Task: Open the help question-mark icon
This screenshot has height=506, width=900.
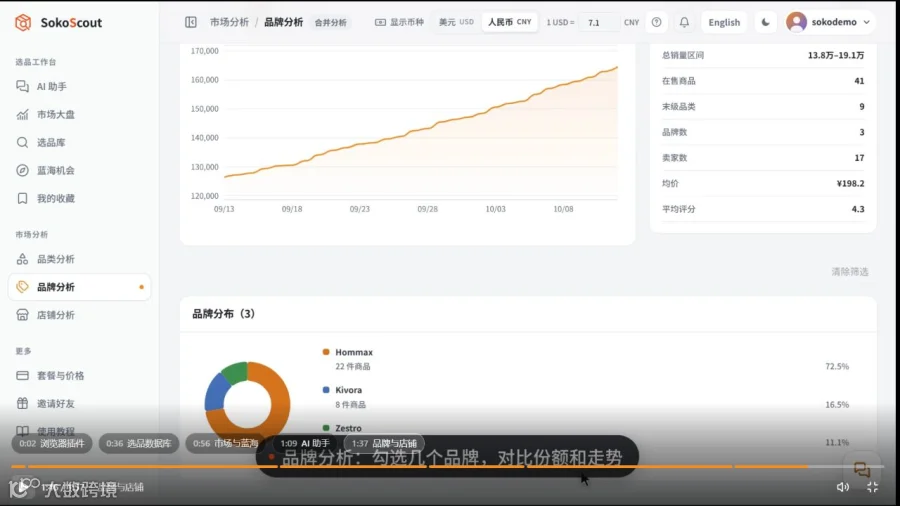Action: (x=656, y=22)
